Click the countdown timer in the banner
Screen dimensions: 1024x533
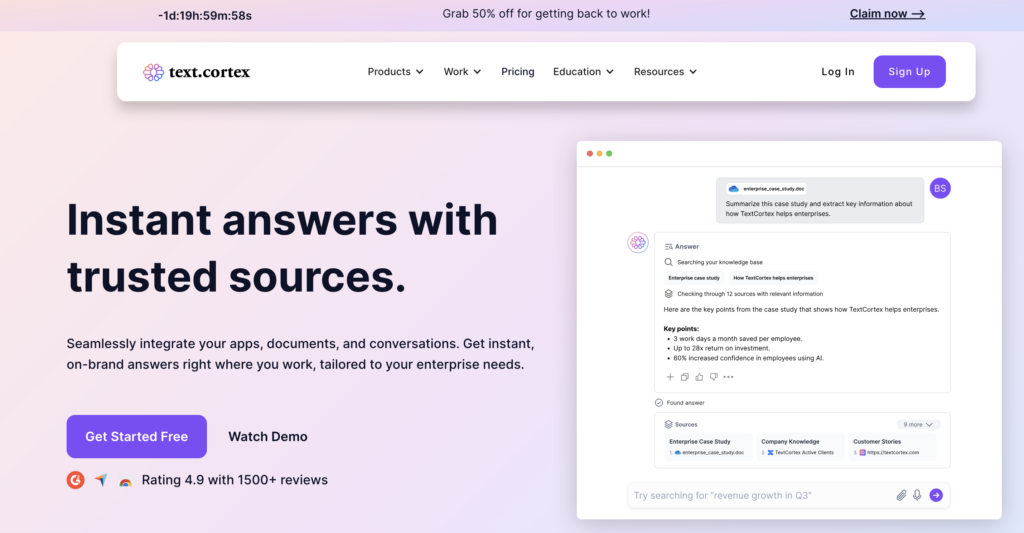click(205, 16)
